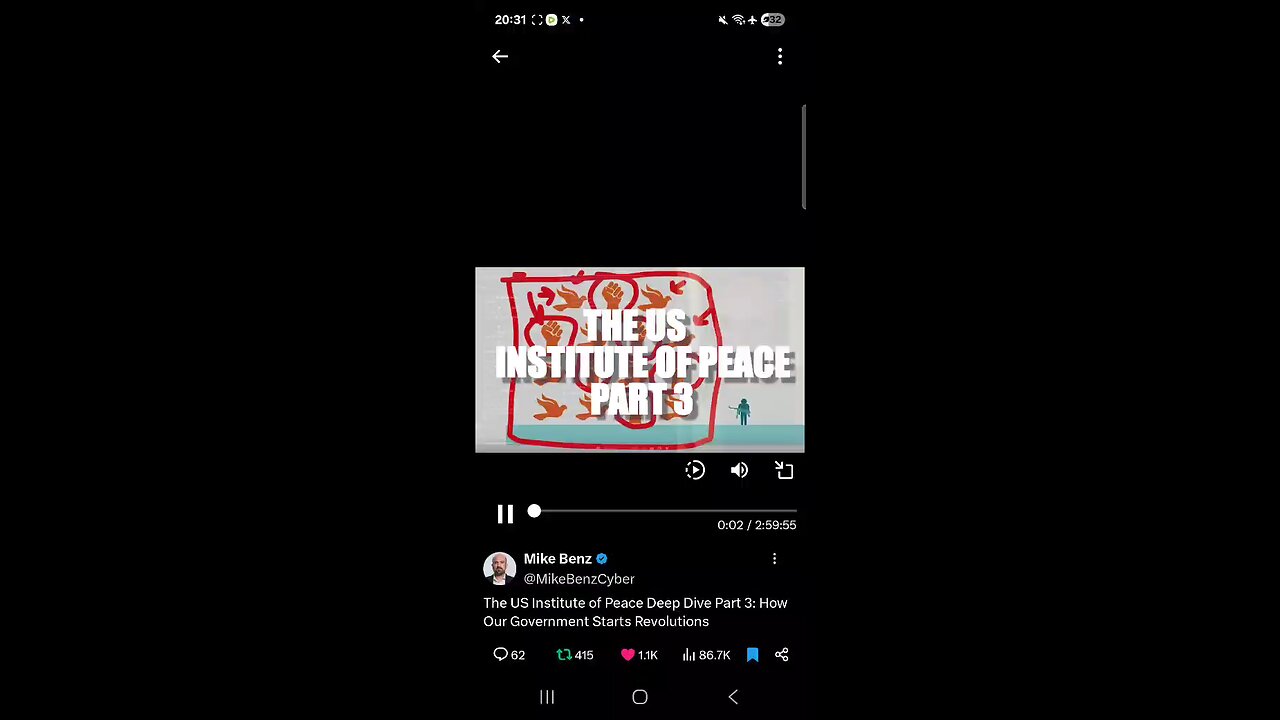Go back with the top-left arrow
The height and width of the screenshot is (720, 1280).
click(500, 57)
